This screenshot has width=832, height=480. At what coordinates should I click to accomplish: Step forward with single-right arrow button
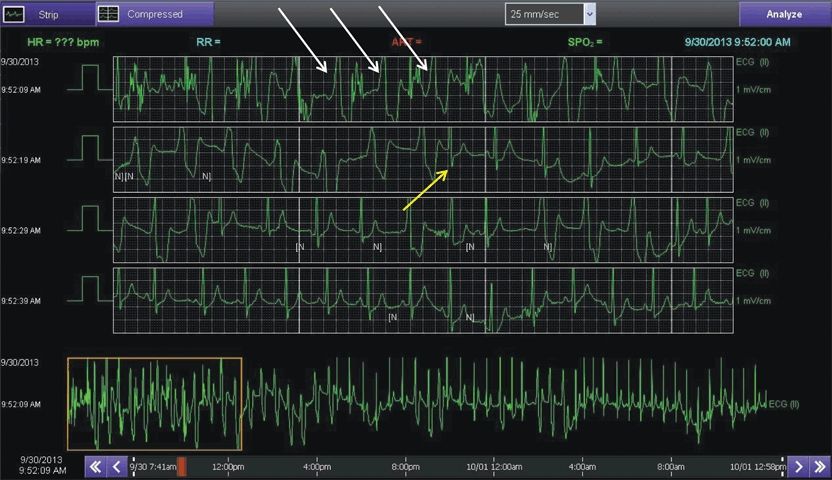click(797, 466)
